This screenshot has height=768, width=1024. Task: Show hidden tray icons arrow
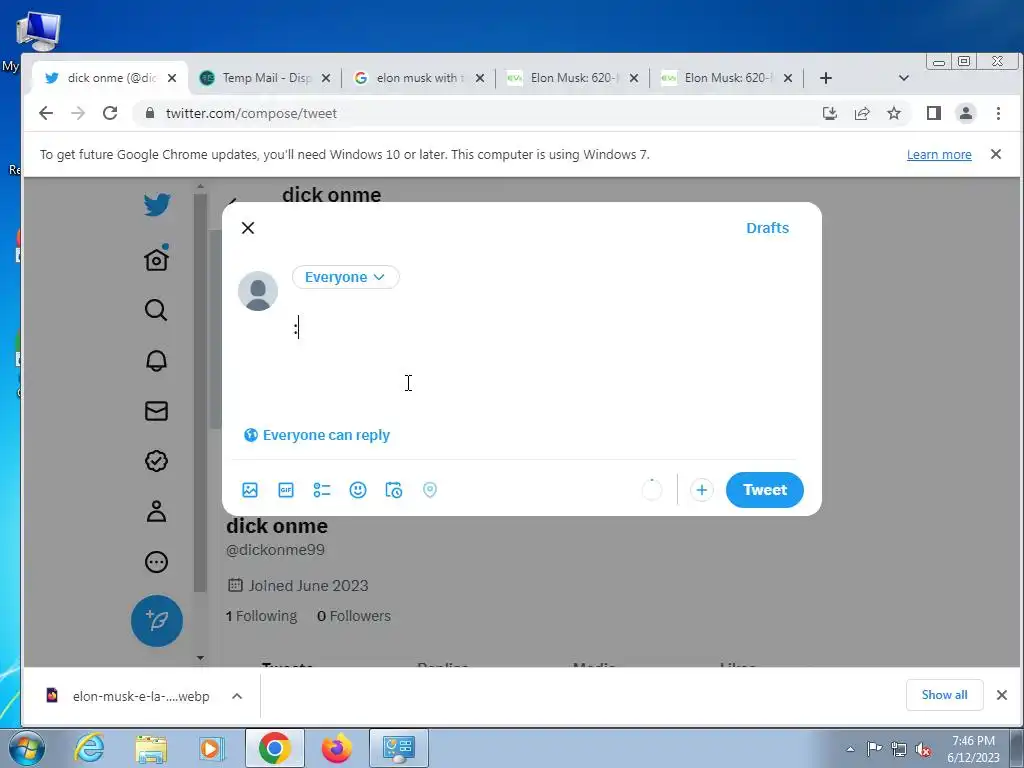pyautogui.click(x=850, y=749)
